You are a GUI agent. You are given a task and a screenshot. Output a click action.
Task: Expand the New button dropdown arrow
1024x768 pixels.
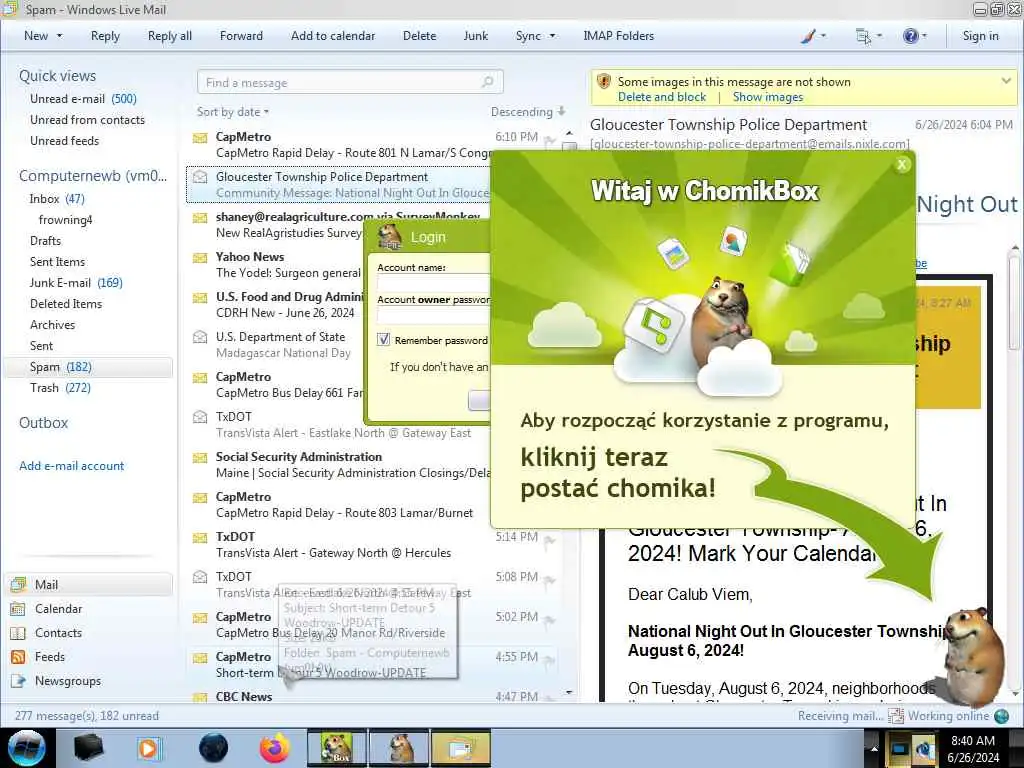coord(59,36)
